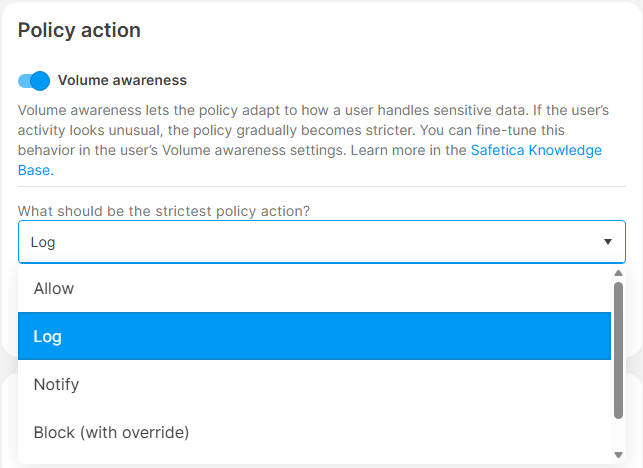Click the blue knob of the toggle

(40, 81)
